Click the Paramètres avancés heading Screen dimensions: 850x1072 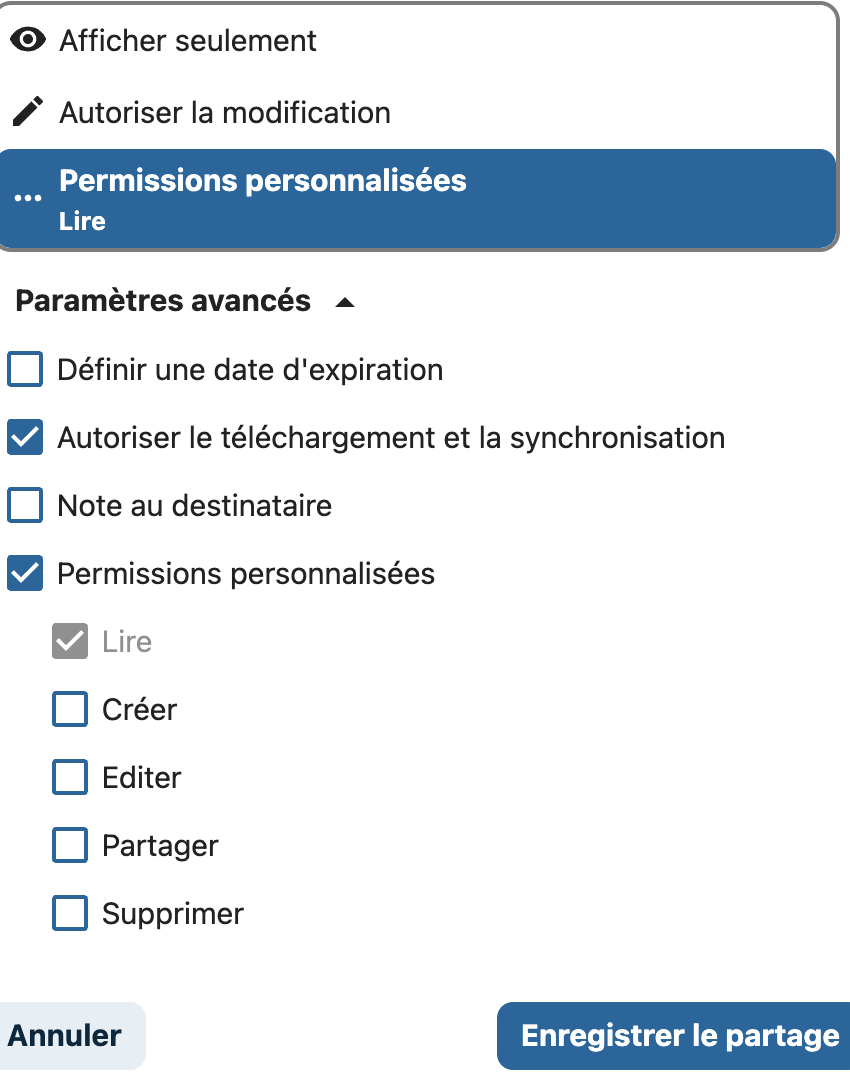click(163, 301)
